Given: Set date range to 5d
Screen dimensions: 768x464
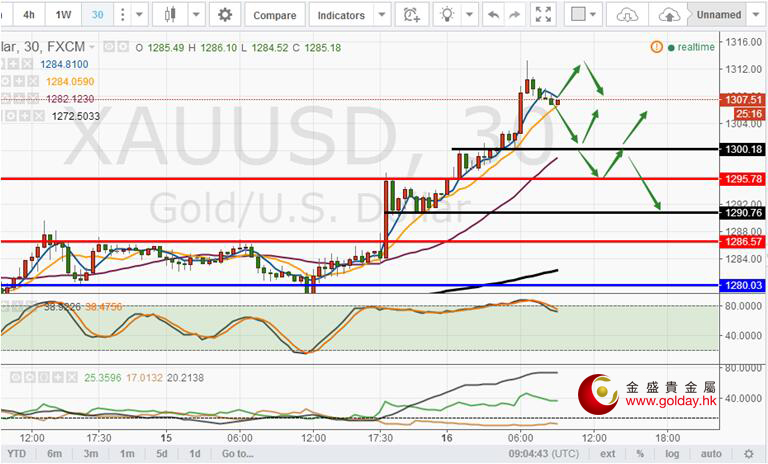Looking at the screenshot, I should click(x=162, y=454).
